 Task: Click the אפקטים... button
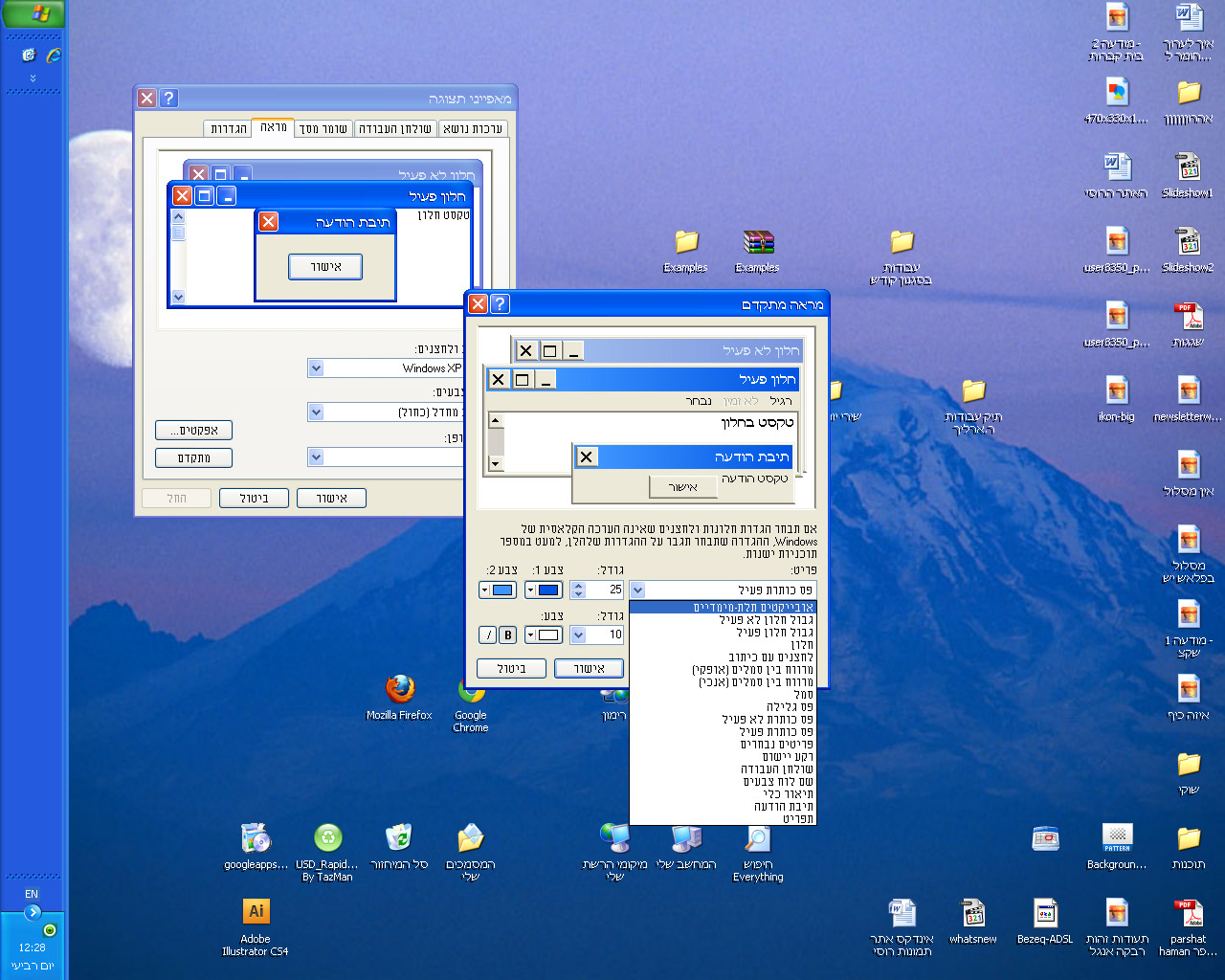(193, 431)
